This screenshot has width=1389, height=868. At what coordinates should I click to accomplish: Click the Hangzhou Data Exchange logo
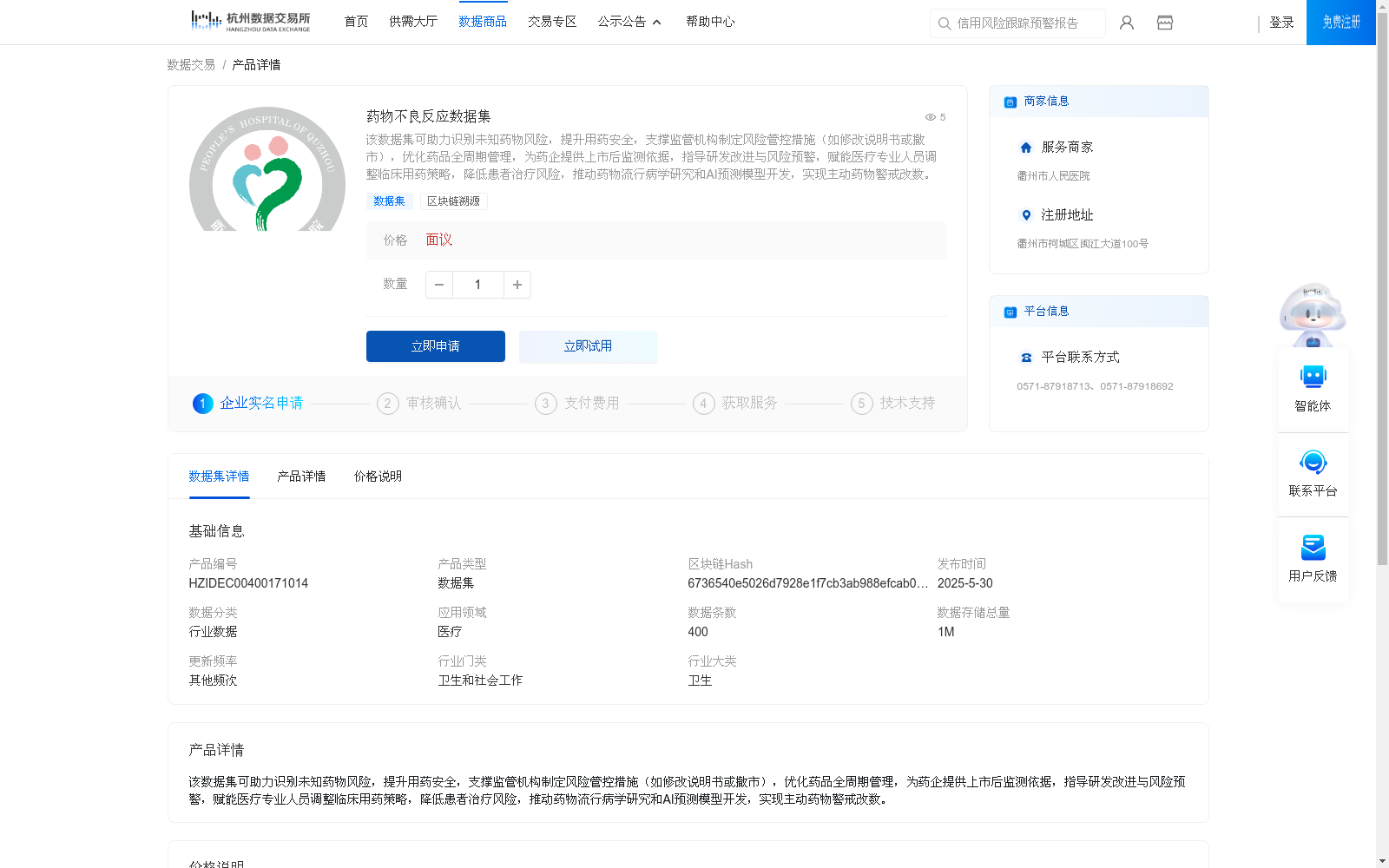click(250, 22)
